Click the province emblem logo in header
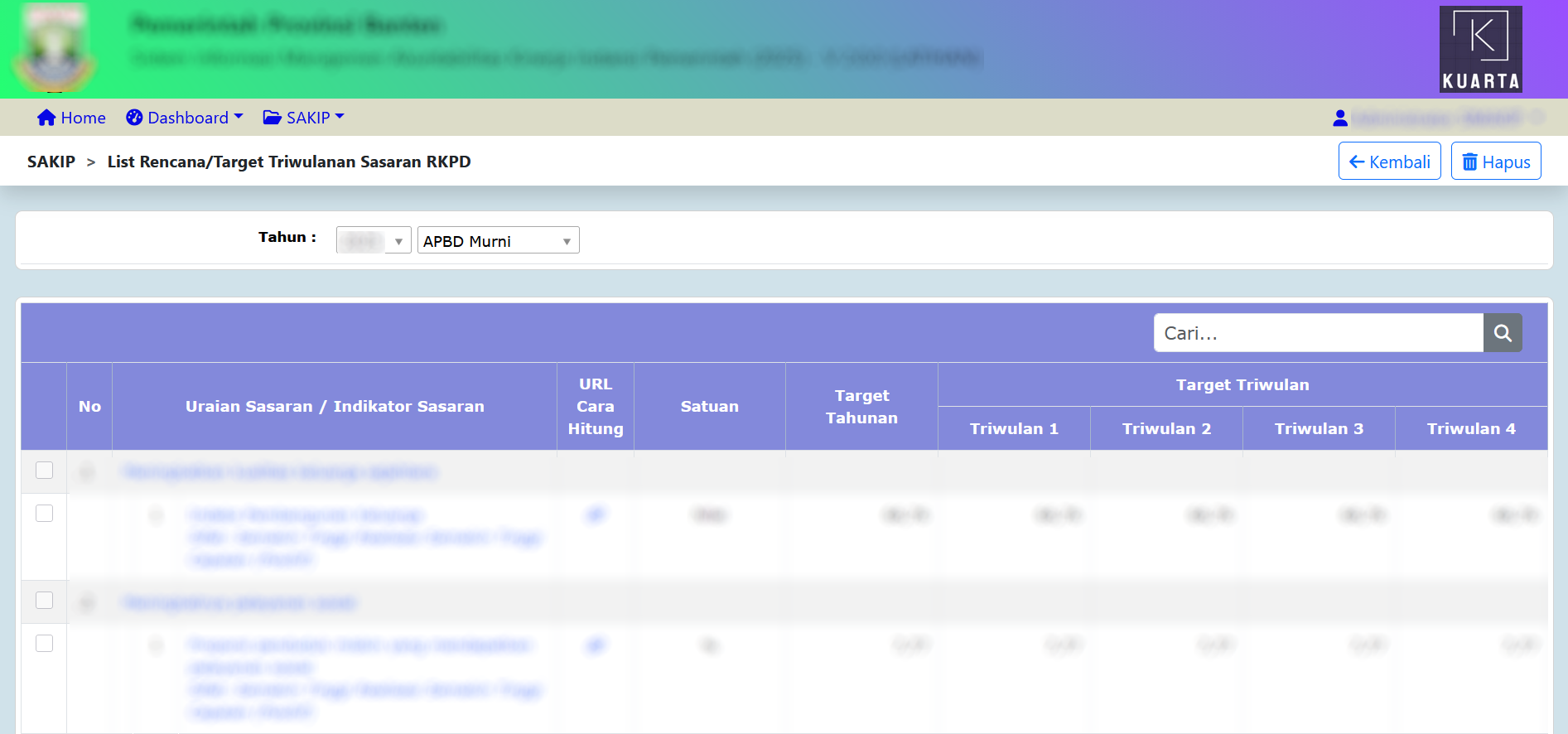This screenshot has height=734, width=1568. click(x=55, y=49)
